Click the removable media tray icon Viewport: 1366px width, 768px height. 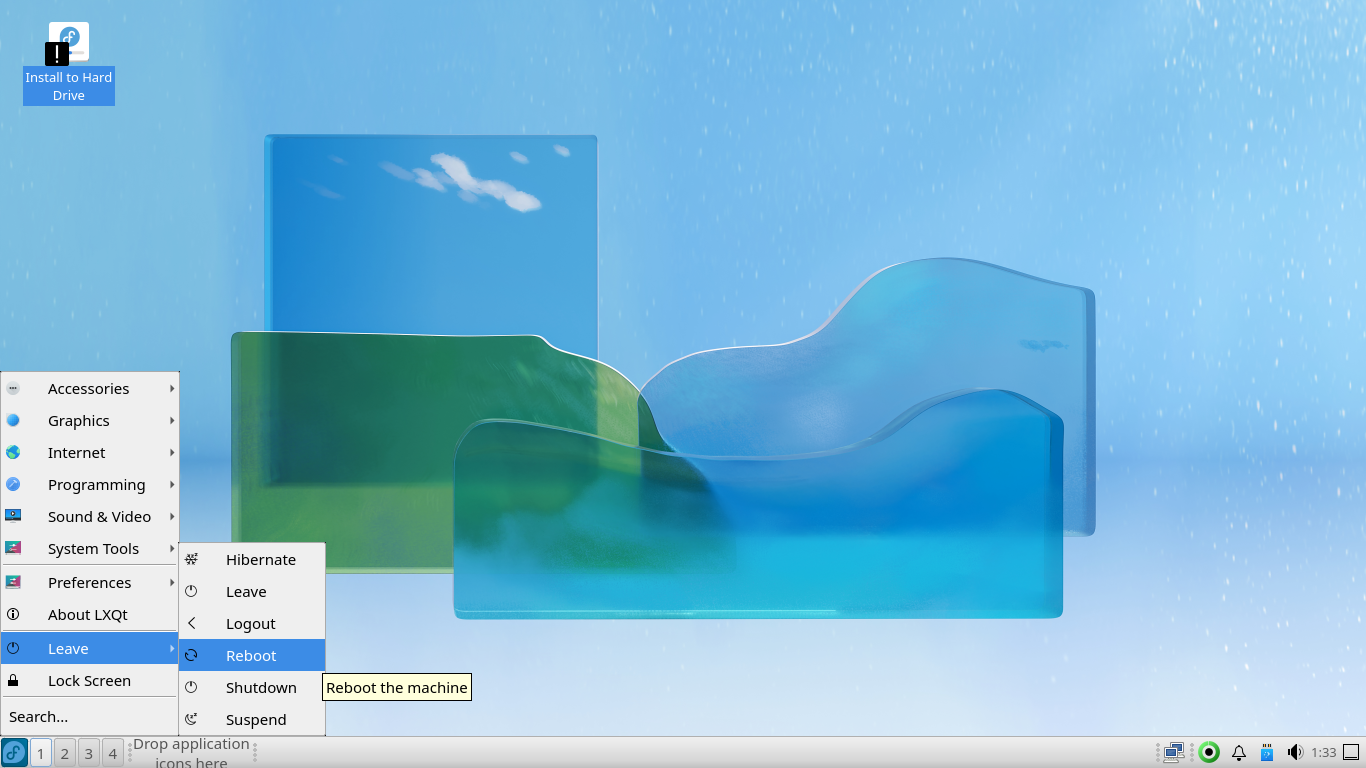coord(1266,752)
